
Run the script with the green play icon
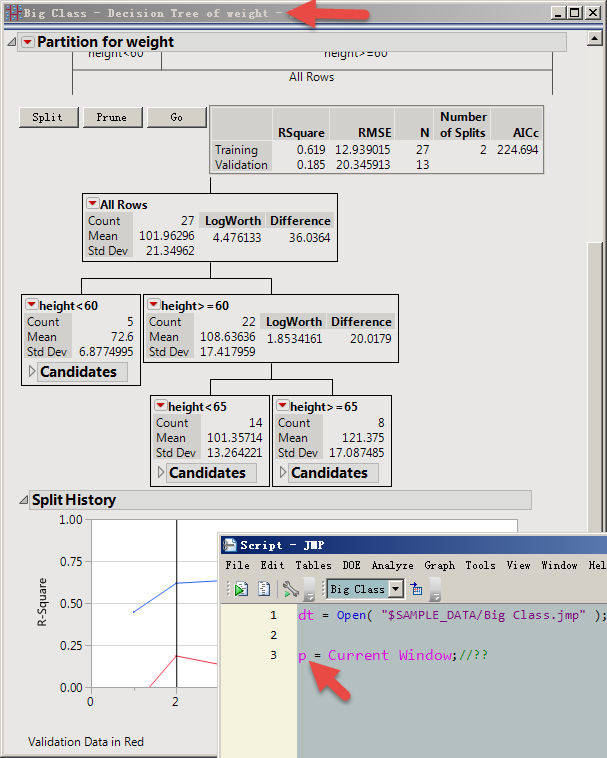click(x=240, y=589)
